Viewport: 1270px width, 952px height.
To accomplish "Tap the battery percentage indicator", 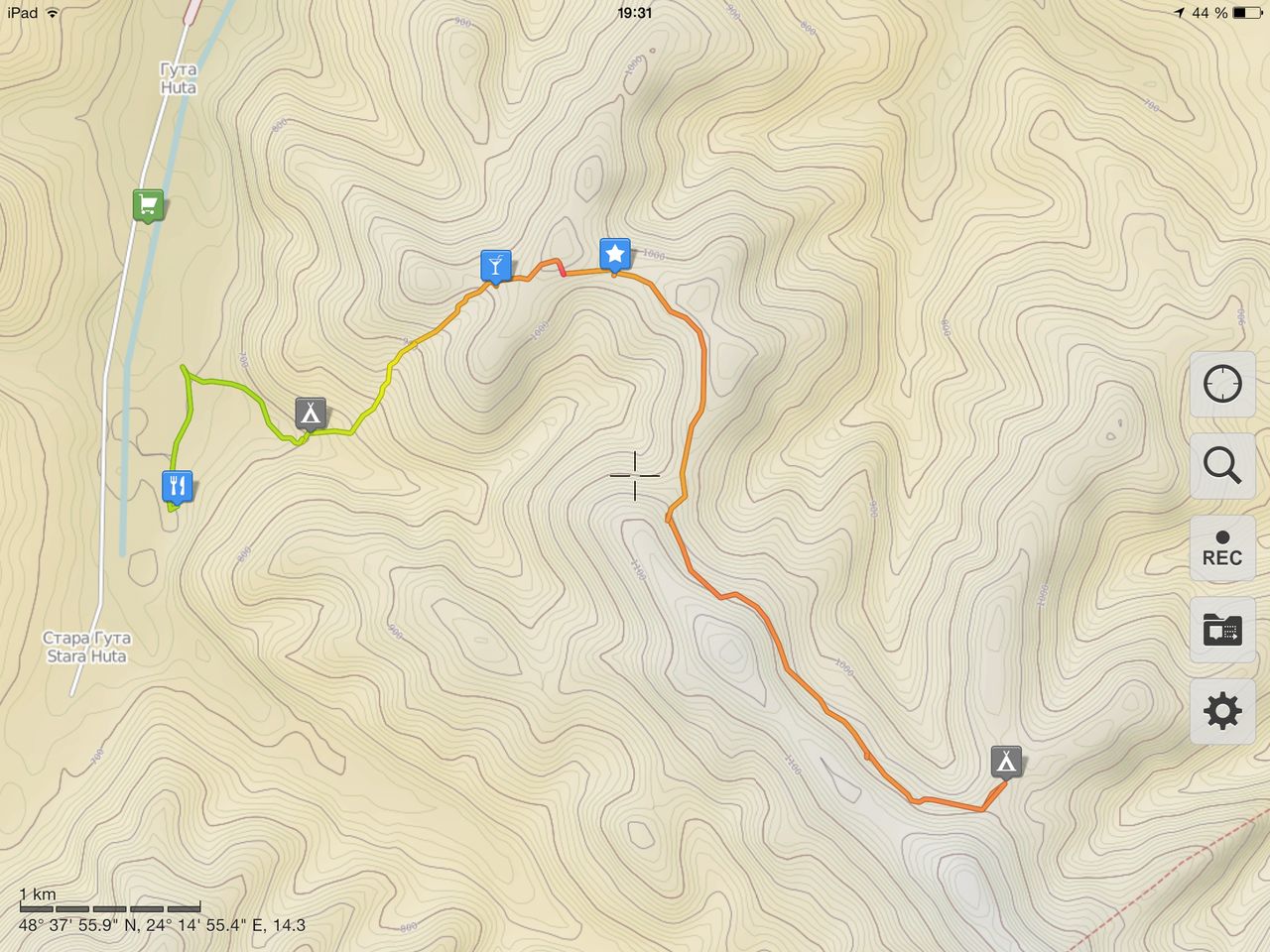I will [x=1209, y=13].
